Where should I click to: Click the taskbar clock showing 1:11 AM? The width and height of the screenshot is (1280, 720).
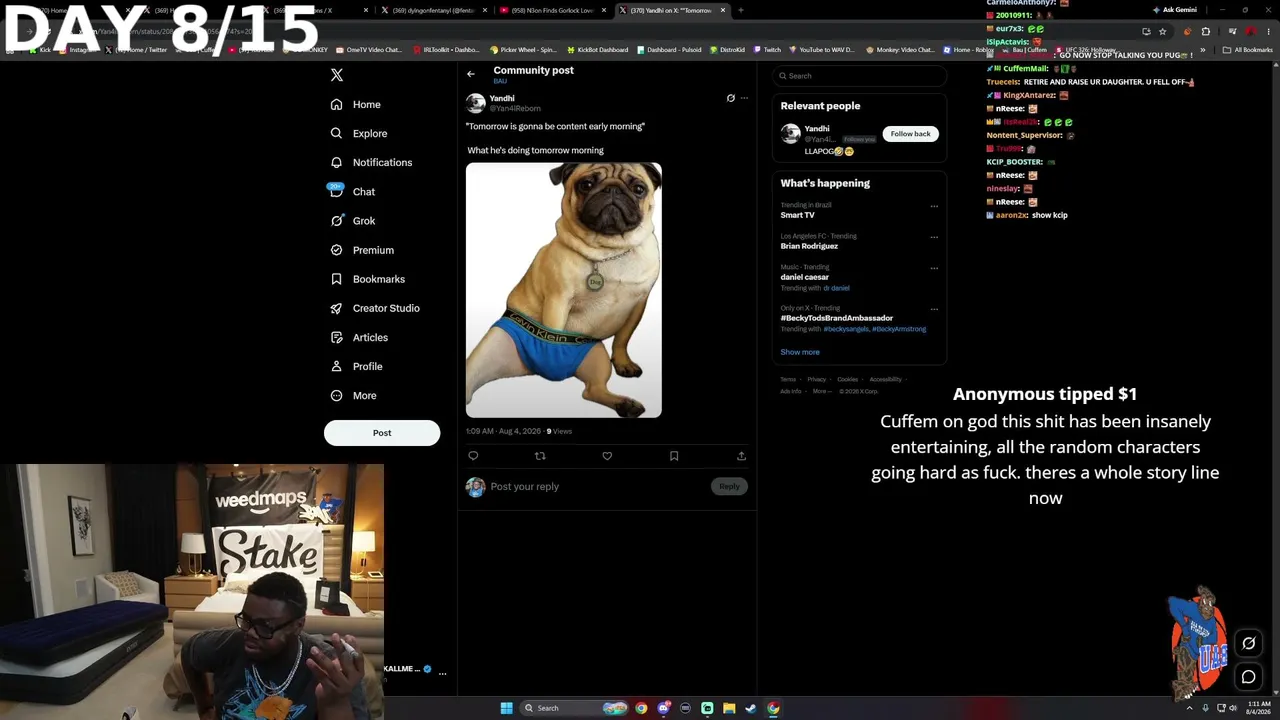coord(1259,708)
